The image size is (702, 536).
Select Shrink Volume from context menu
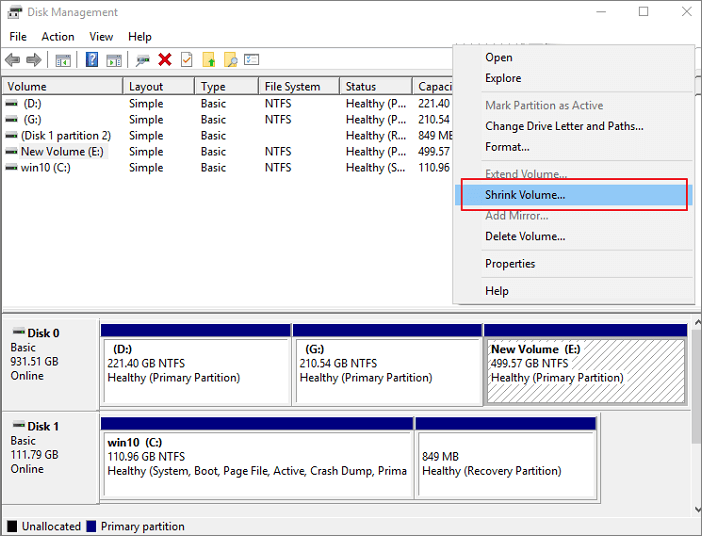[525, 195]
